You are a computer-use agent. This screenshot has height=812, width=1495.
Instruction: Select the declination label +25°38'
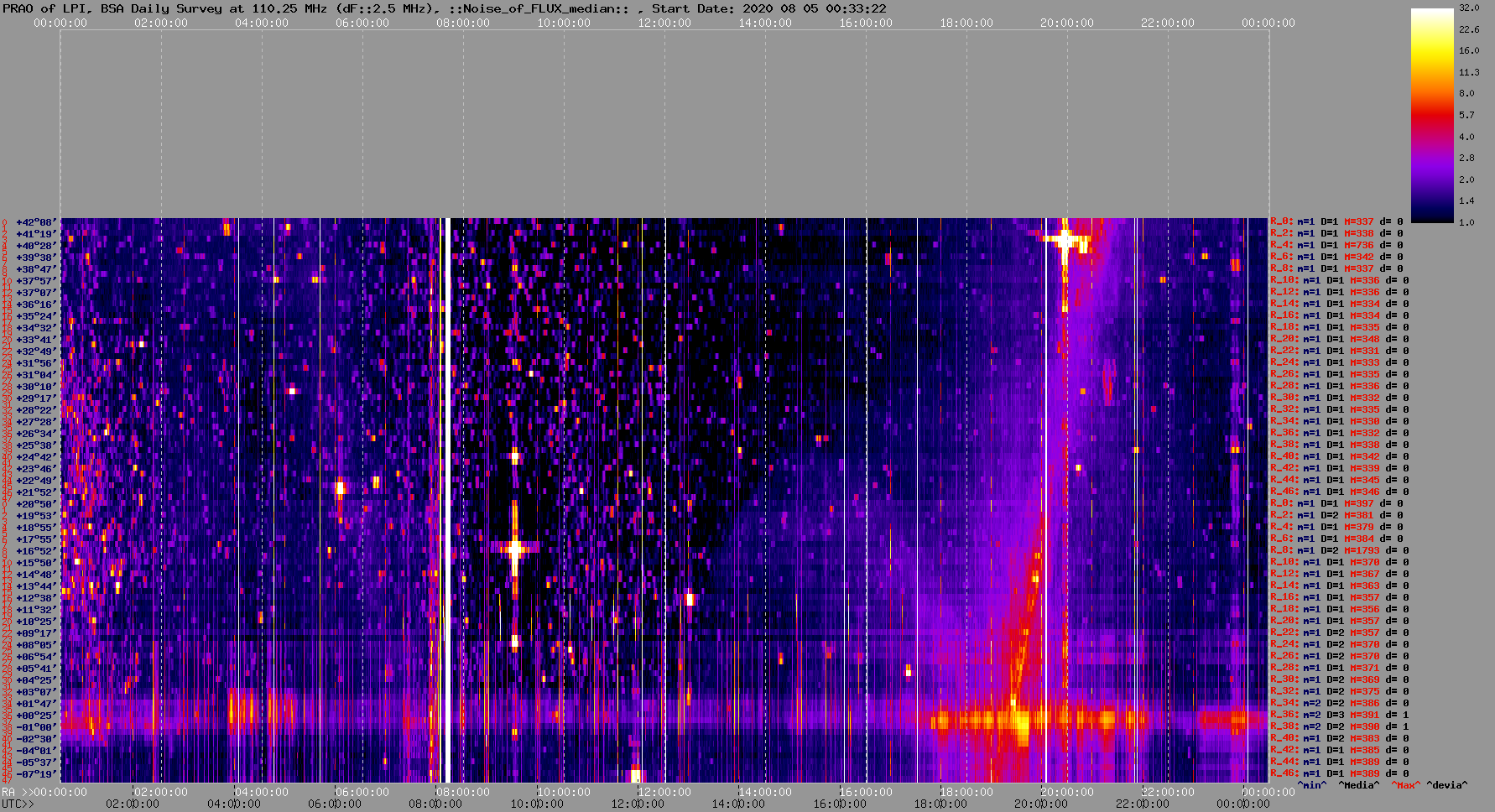point(36,445)
